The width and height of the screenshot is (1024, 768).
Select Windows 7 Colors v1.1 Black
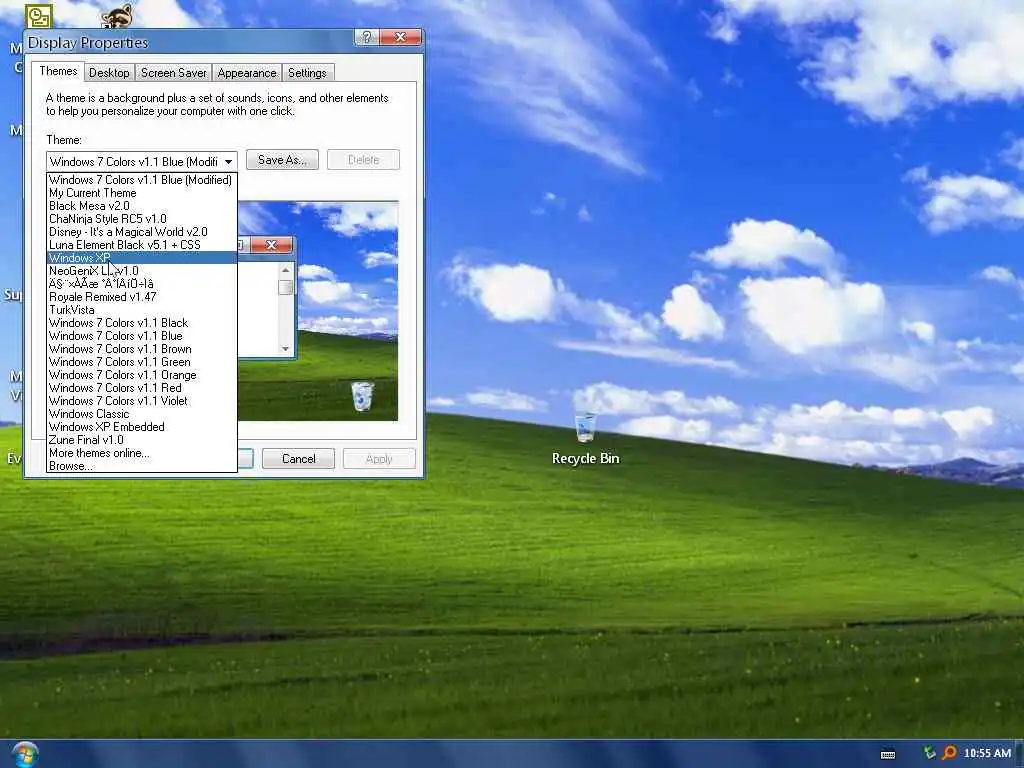pos(142,323)
